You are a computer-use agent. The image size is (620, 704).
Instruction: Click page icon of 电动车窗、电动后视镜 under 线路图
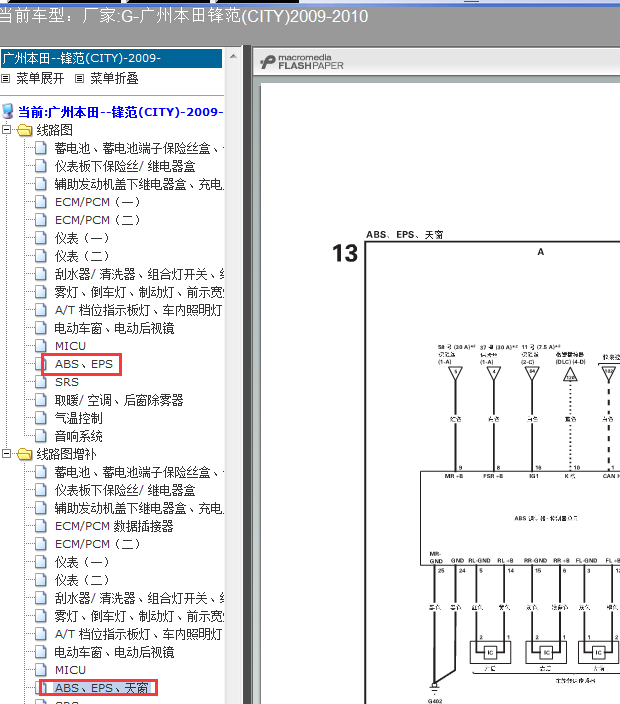[x=41, y=328]
